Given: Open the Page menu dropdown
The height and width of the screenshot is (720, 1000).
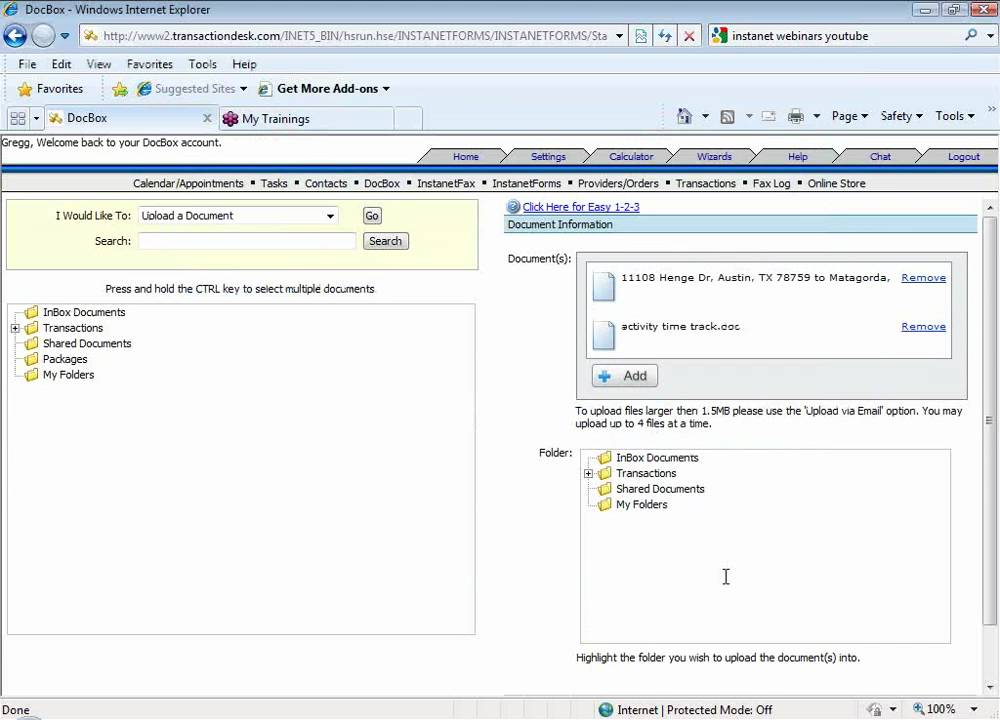Looking at the screenshot, I should click(849, 116).
